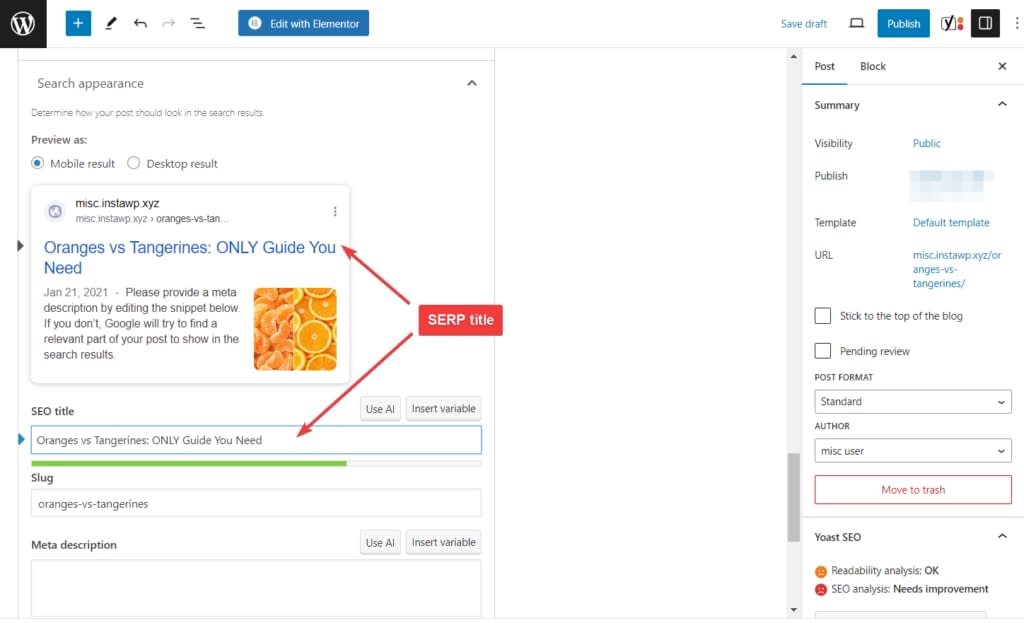Select the Desktop result radio button
The width and height of the screenshot is (1024, 623).
[x=134, y=163]
